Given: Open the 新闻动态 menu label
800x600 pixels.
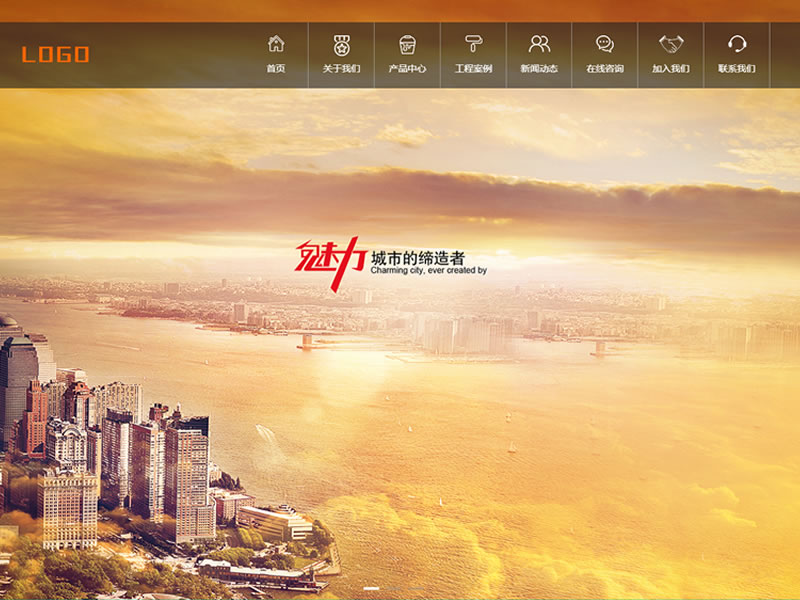Looking at the screenshot, I should coord(539,68).
